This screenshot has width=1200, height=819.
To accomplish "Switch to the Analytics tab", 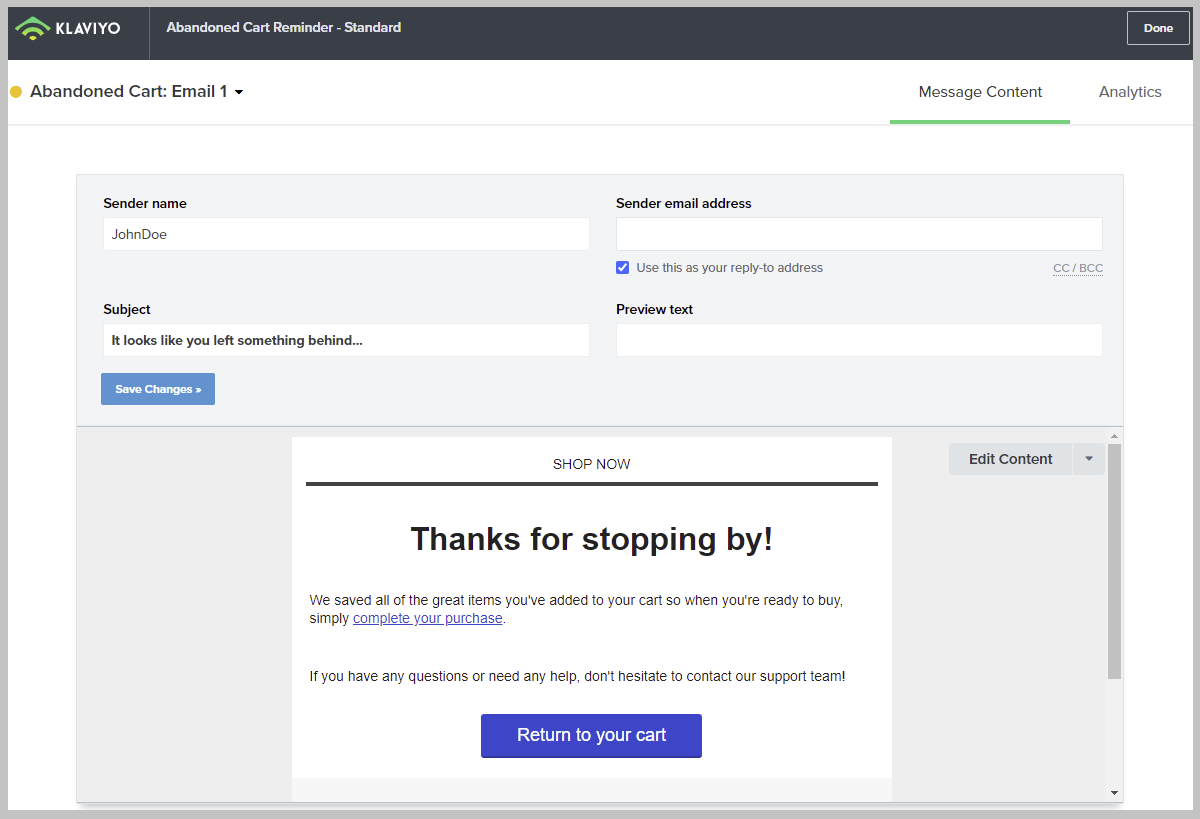I will coord(1130,92).
